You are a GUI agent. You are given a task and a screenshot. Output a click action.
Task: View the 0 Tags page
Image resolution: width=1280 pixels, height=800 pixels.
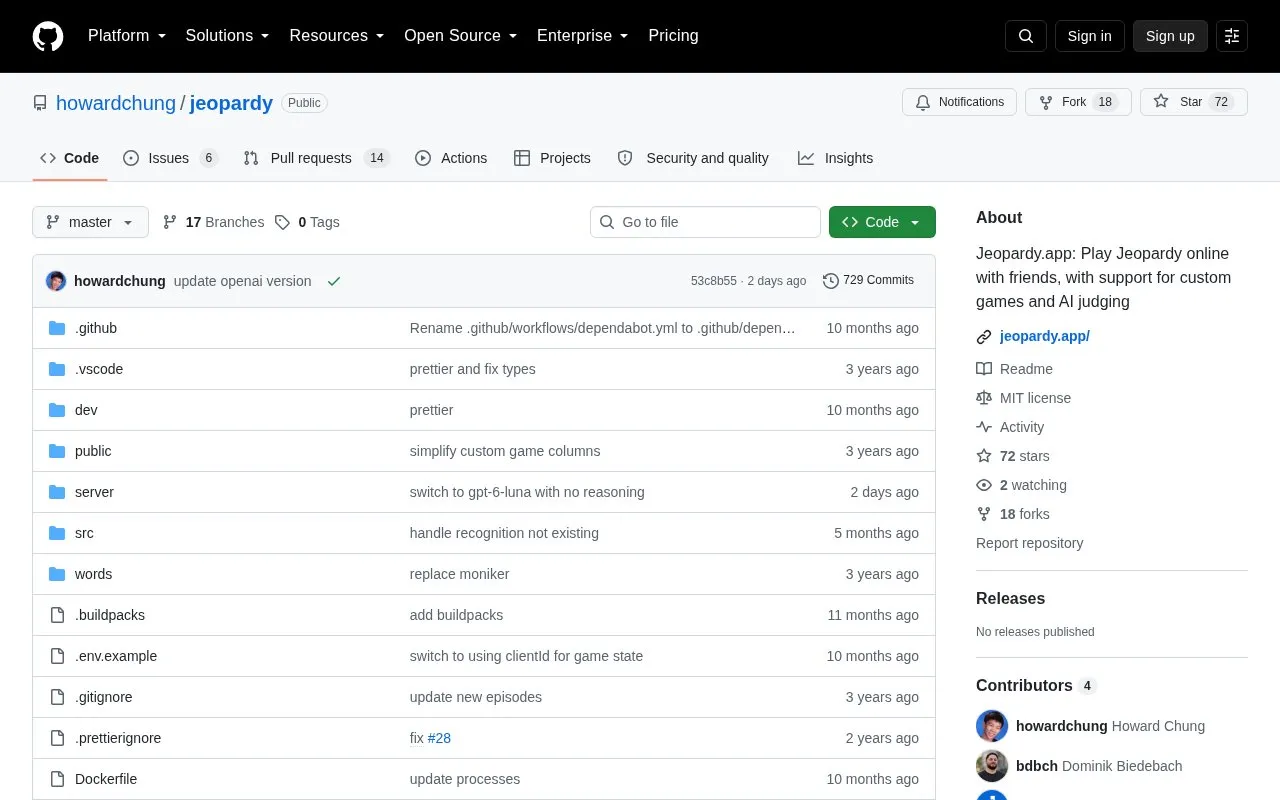pos(307,222)
